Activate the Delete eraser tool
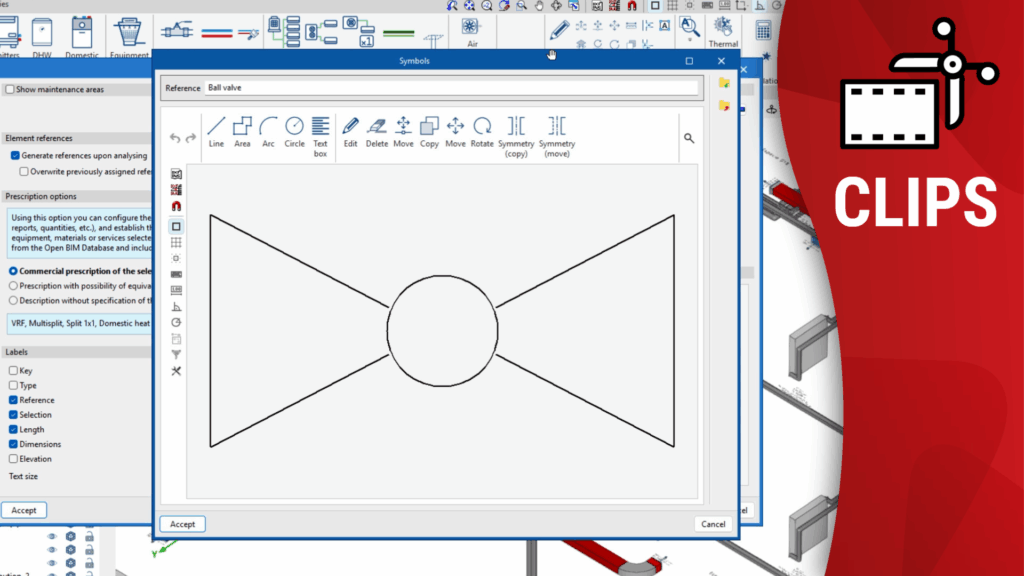1024x576 pixels. coord(376,130)
